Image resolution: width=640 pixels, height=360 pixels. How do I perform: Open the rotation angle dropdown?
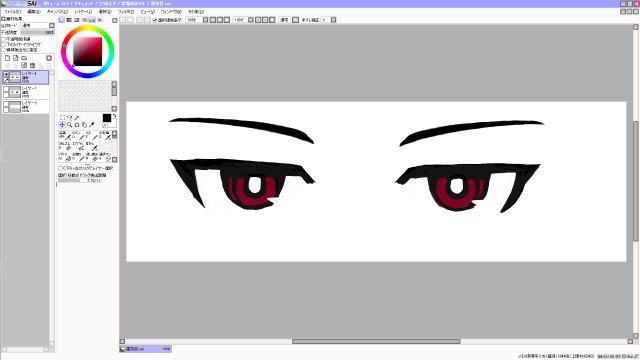[251, 20]
